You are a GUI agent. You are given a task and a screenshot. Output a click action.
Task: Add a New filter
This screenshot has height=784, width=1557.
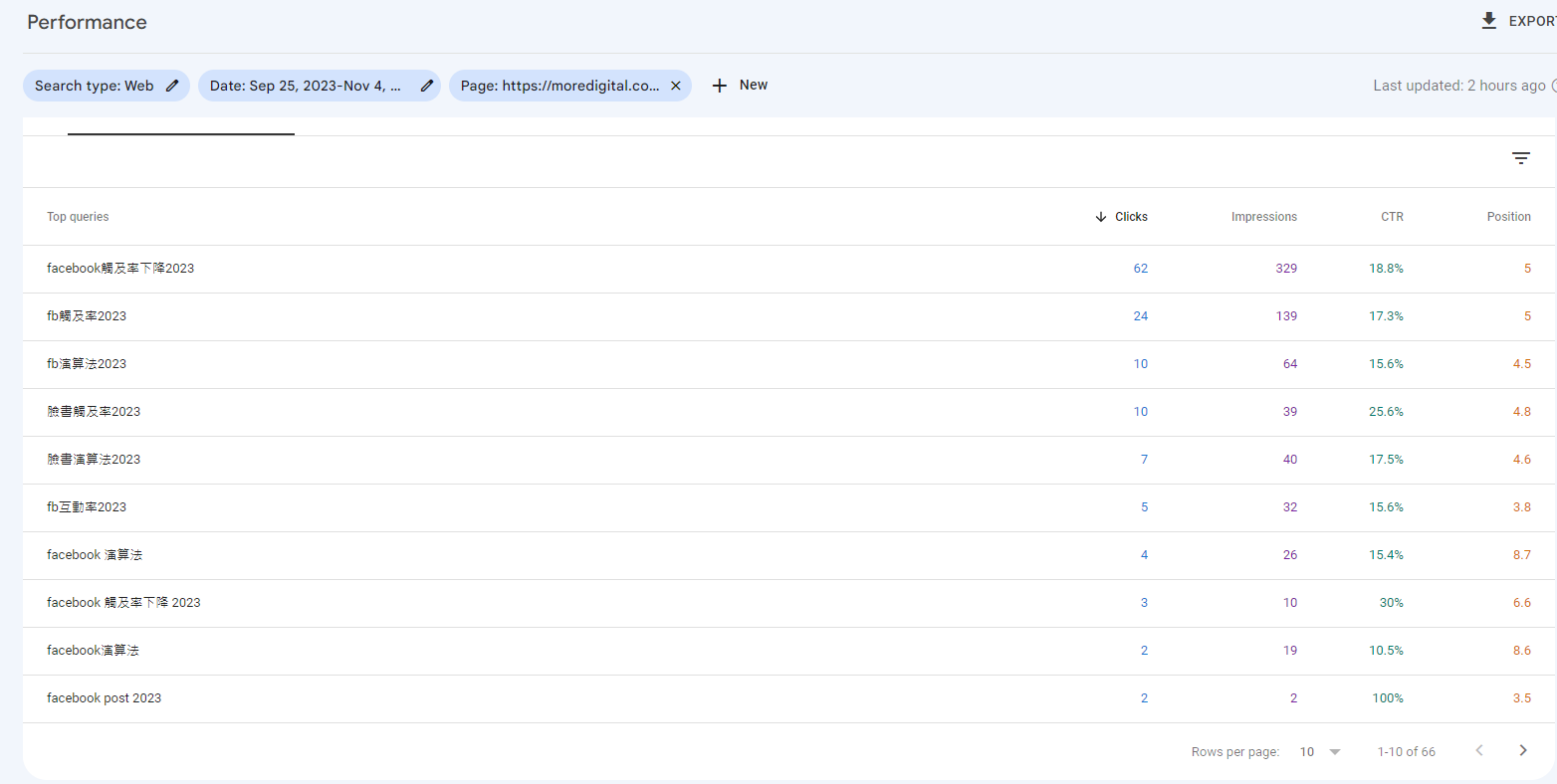point(740,86)
